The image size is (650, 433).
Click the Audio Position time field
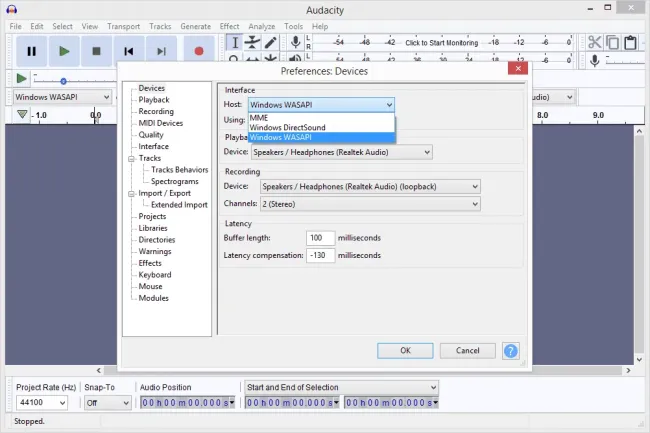[187, 402]
